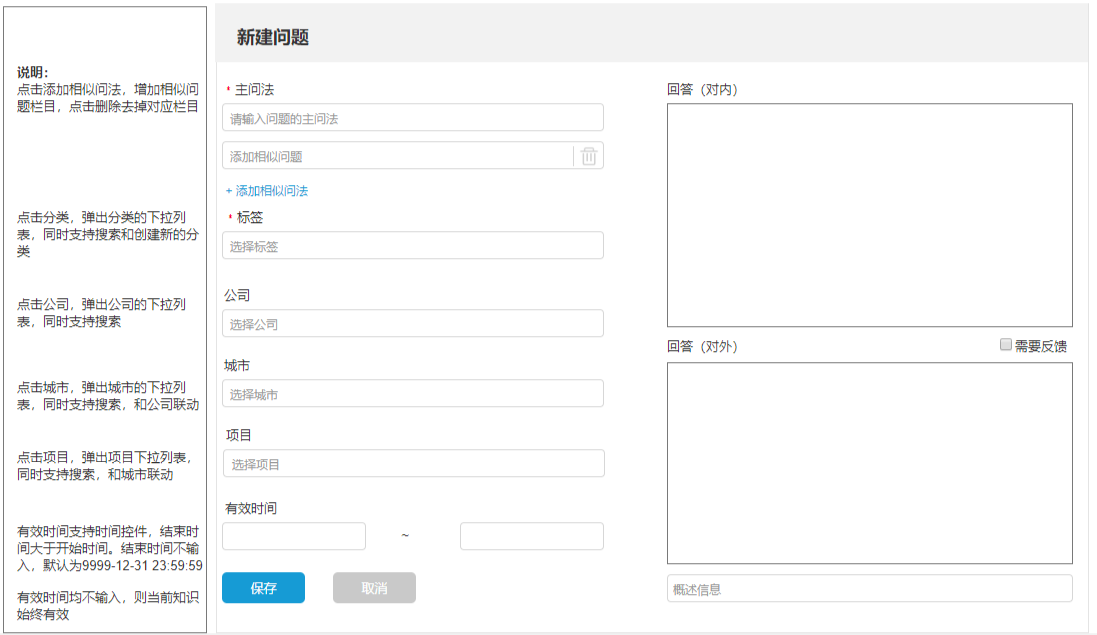Open the 选择标签 dropdown
This screenshot has width=1097, height=635.
point(412,246)
